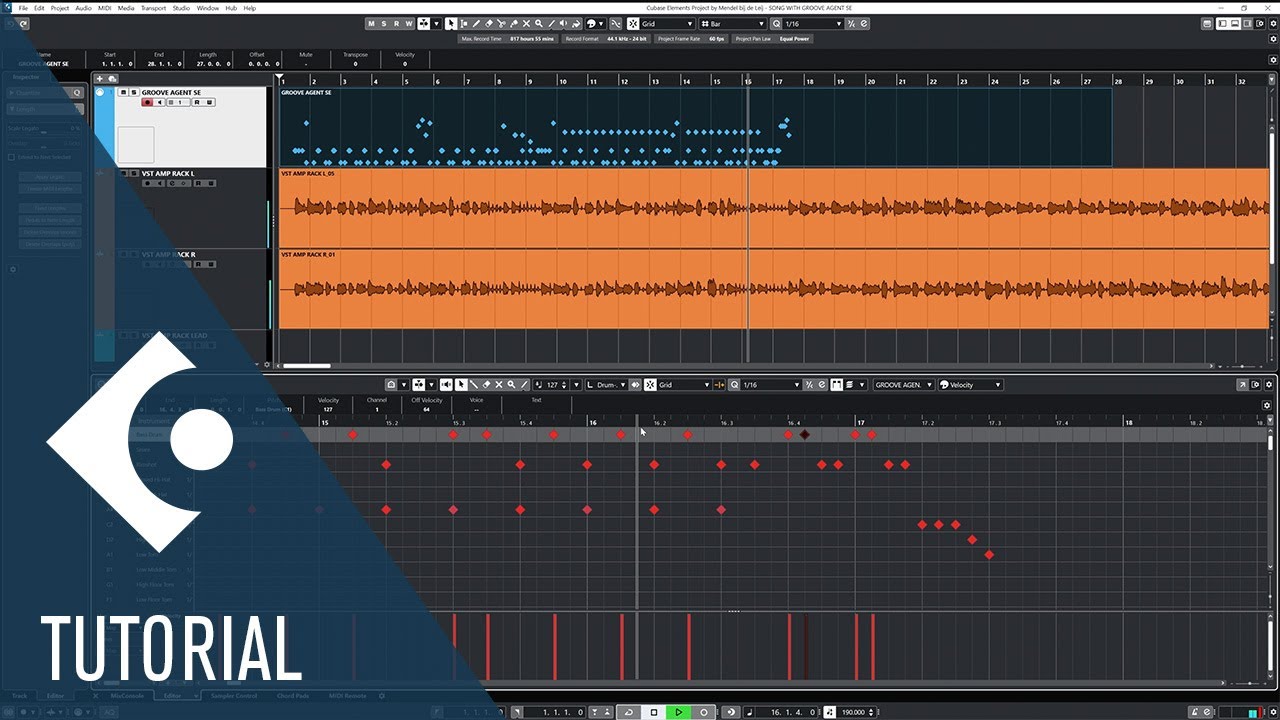The image size is (1280, 720).
Task: Click the Add Track plus button
Action: 100,78
